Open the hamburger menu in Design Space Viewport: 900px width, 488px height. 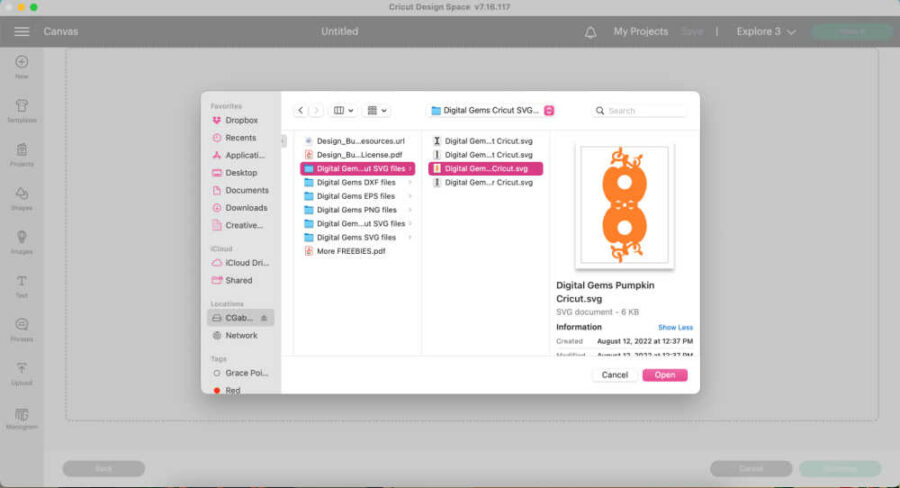click(21, 31)
